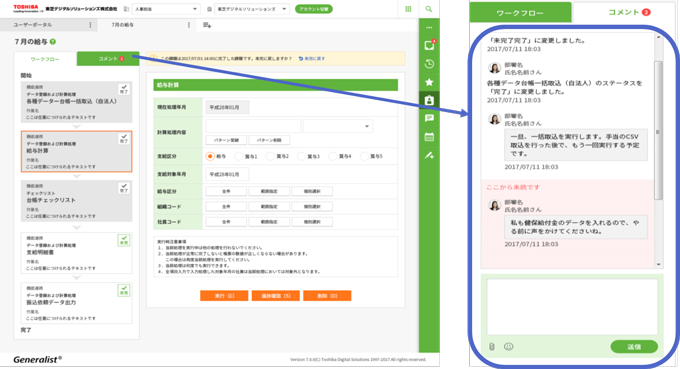The height and width of the screenshot is (369, 680).
Task: Select the 給与 radio button
Action: pyautogui.click(x=210, y=156)
